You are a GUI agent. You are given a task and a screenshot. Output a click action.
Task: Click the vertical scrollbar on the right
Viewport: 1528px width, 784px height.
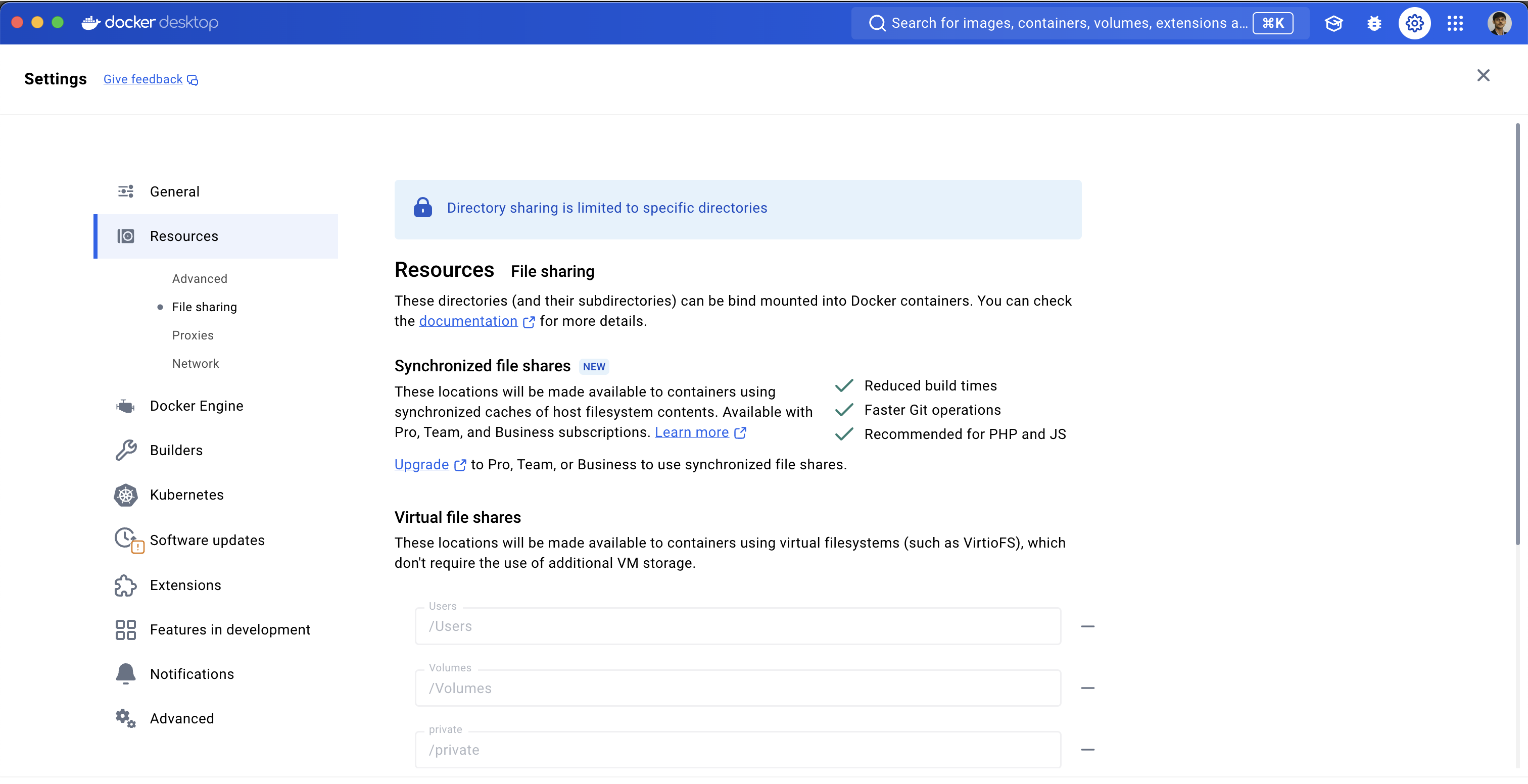(1517, 332)
